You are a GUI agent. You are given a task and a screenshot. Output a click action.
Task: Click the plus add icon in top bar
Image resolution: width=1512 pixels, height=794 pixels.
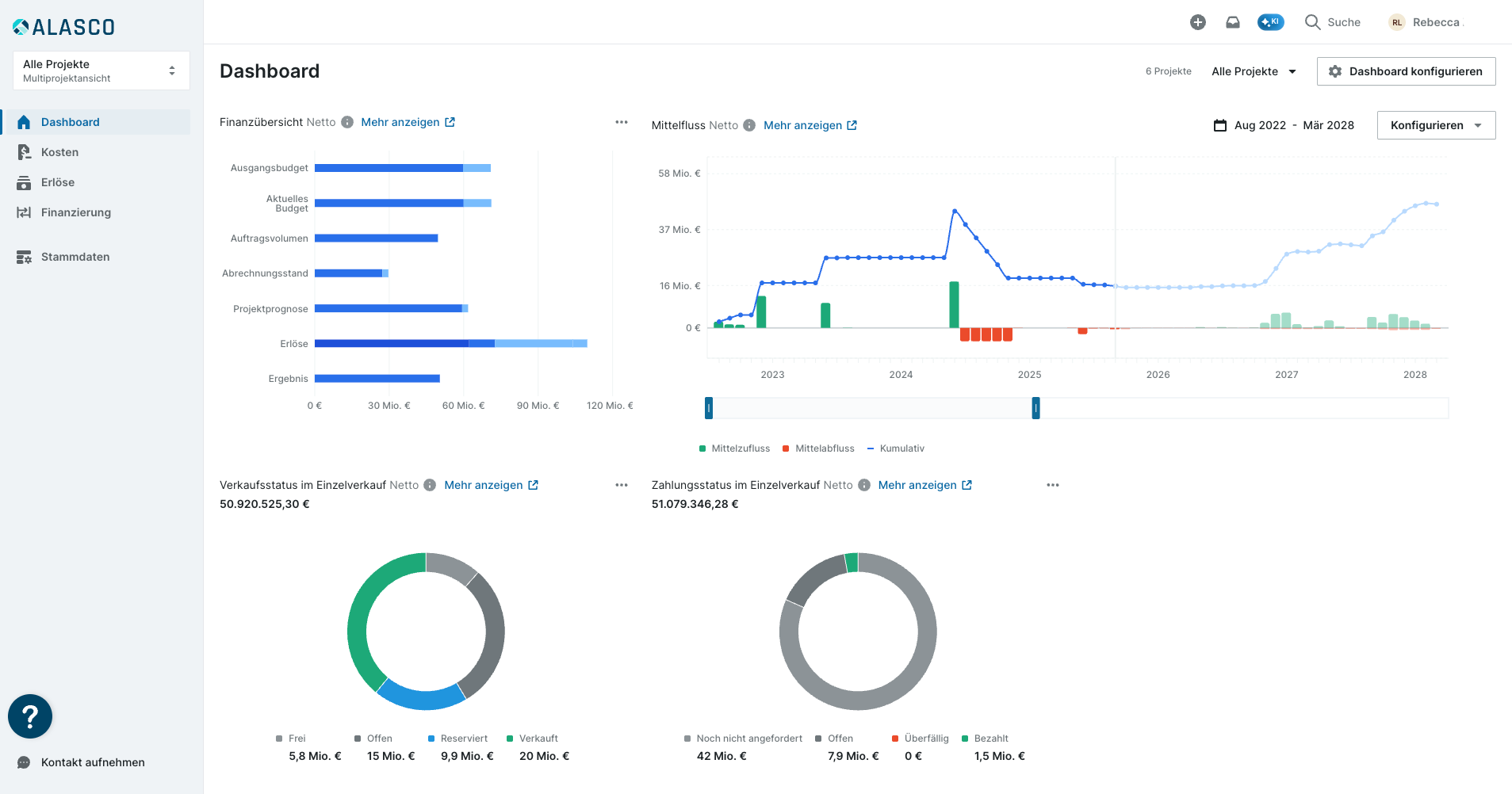[1197, 22]
